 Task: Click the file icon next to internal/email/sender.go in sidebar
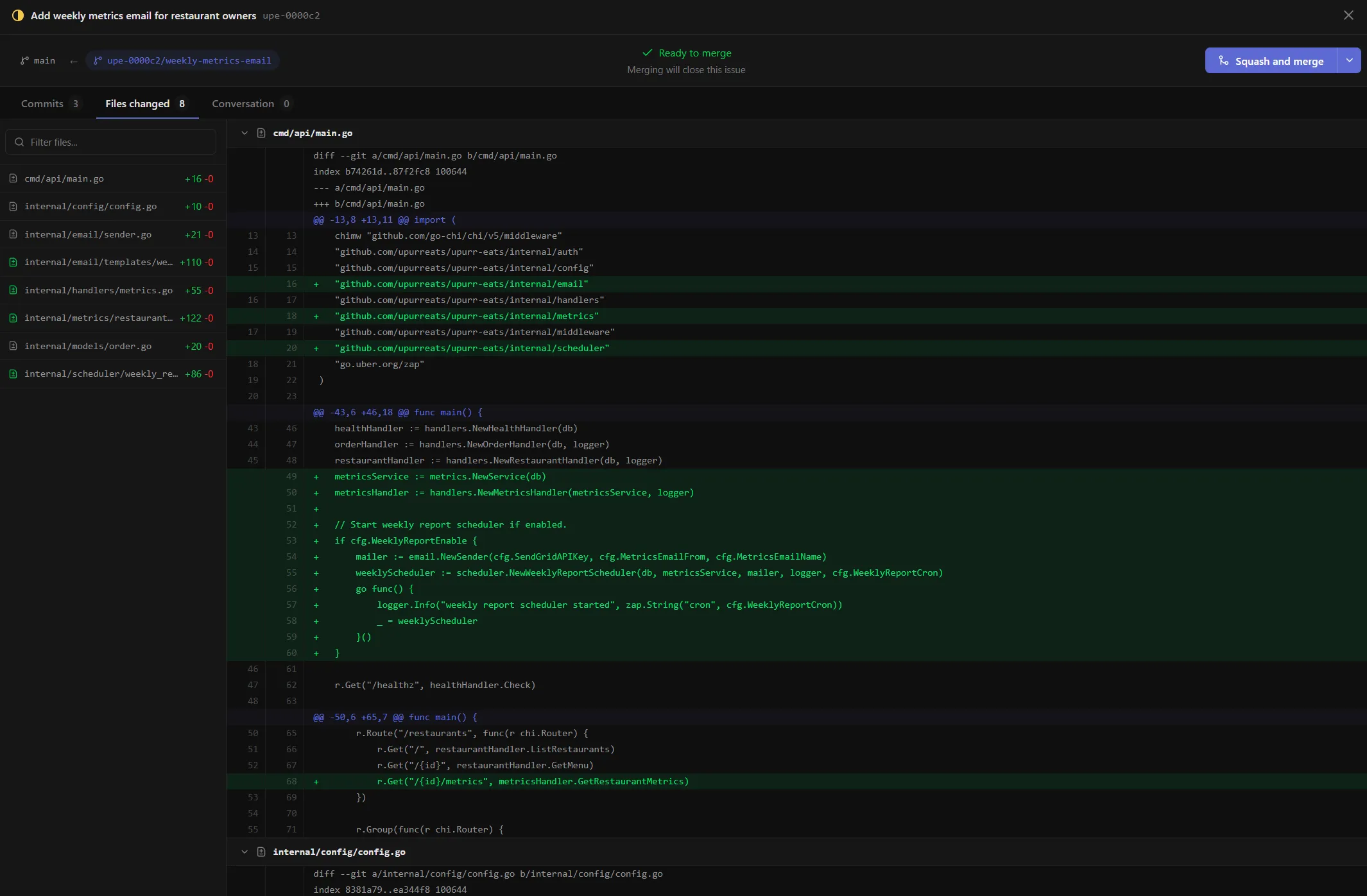(13, 234)
